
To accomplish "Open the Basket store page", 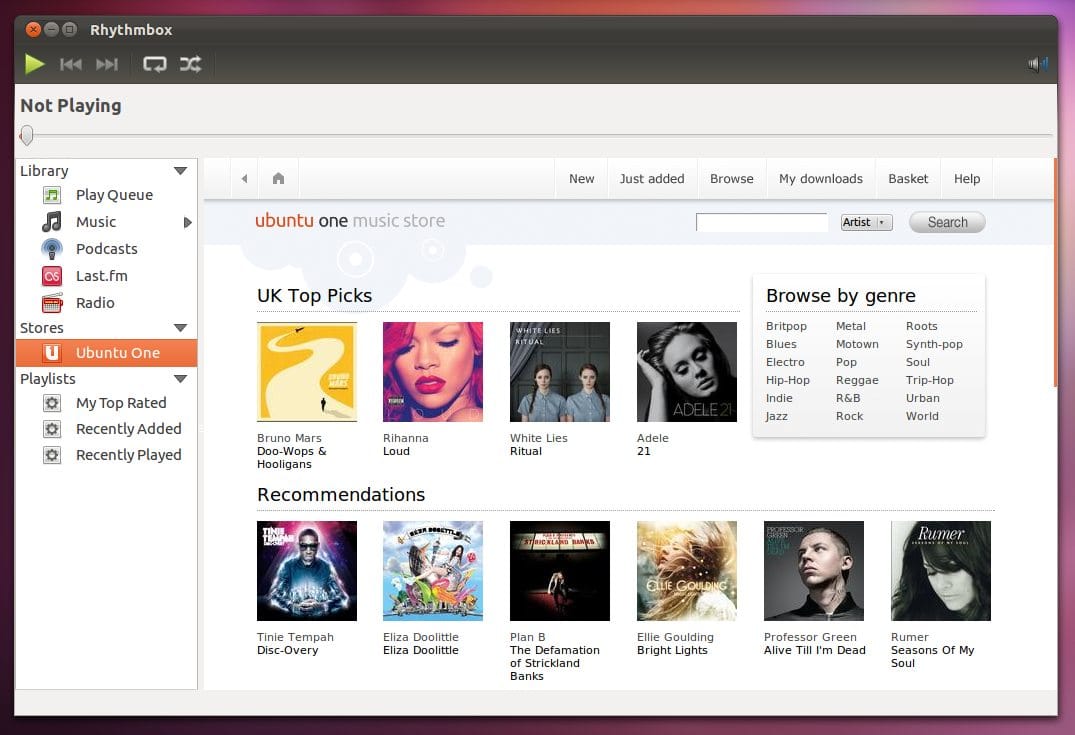I will click(908, 177).
